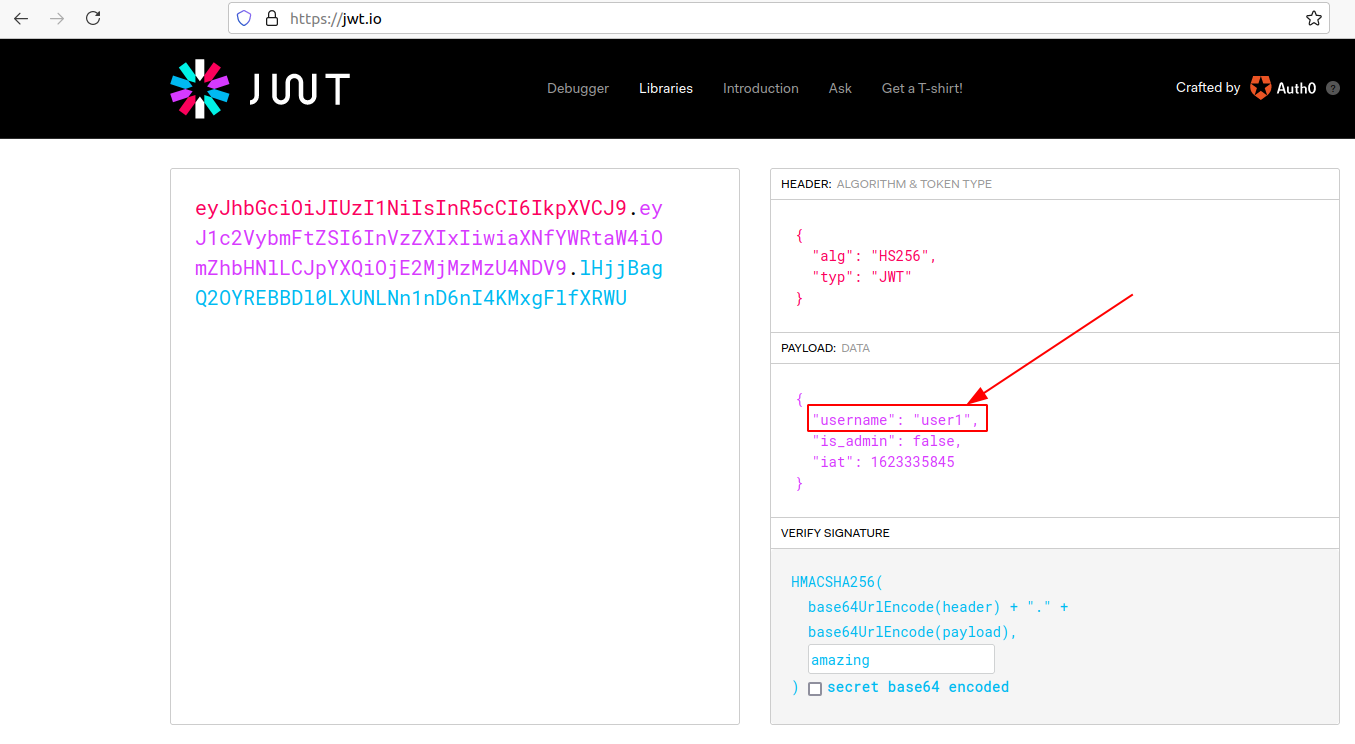This screenshot has width=1355, height=744.
Task: Click the browser forward arrow
Action: click(x=57, y=18)
